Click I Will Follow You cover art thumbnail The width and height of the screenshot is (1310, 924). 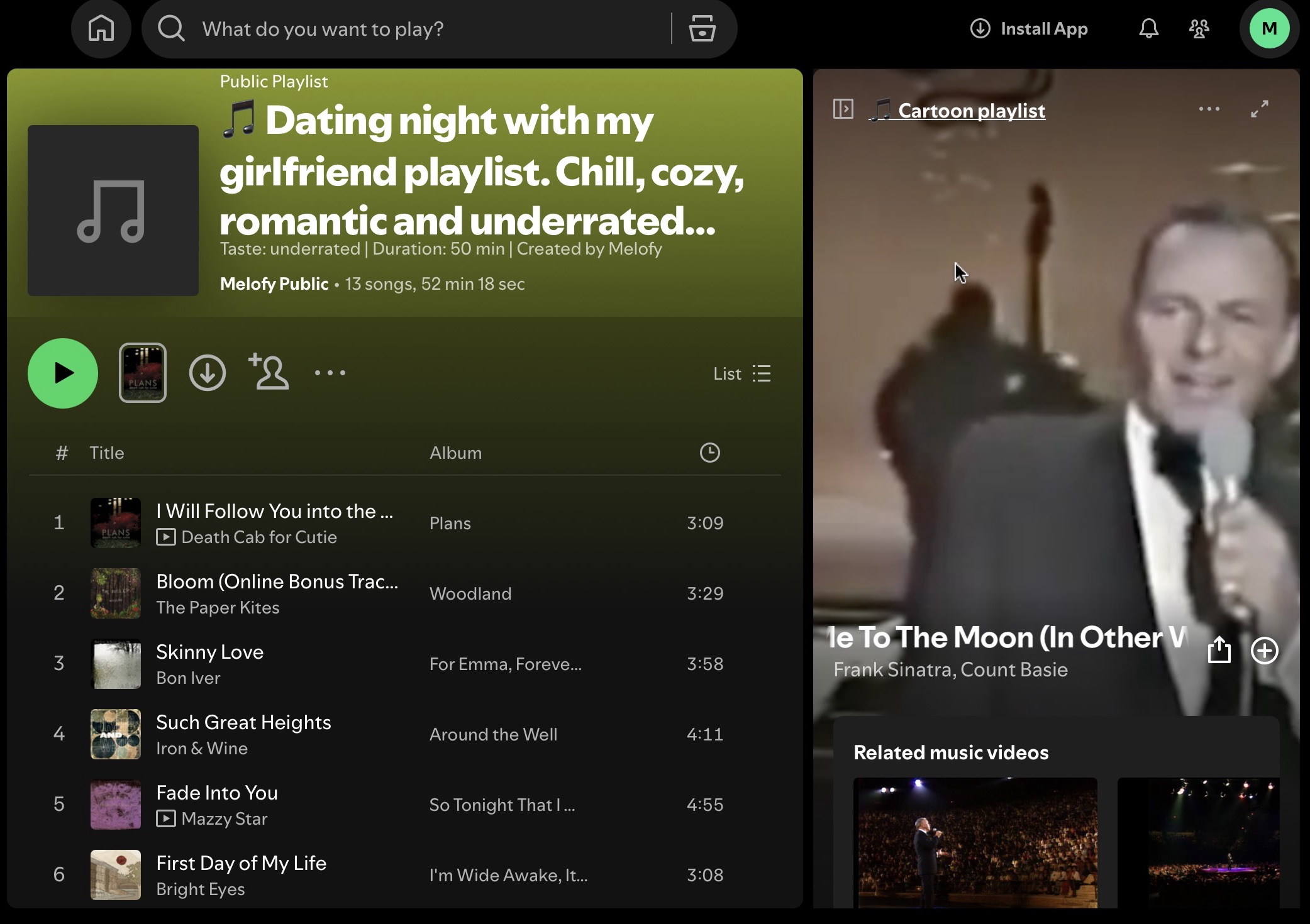pos(116,523)
